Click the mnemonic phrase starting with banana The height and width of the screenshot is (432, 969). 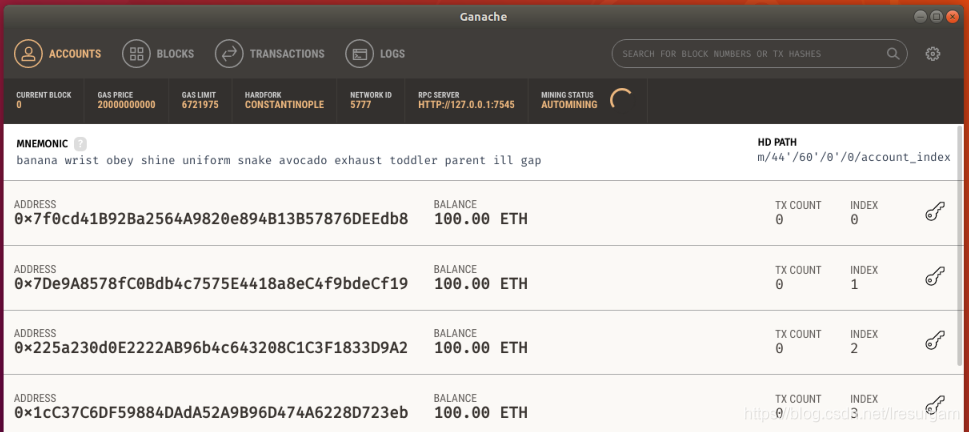tap(279, 161)
